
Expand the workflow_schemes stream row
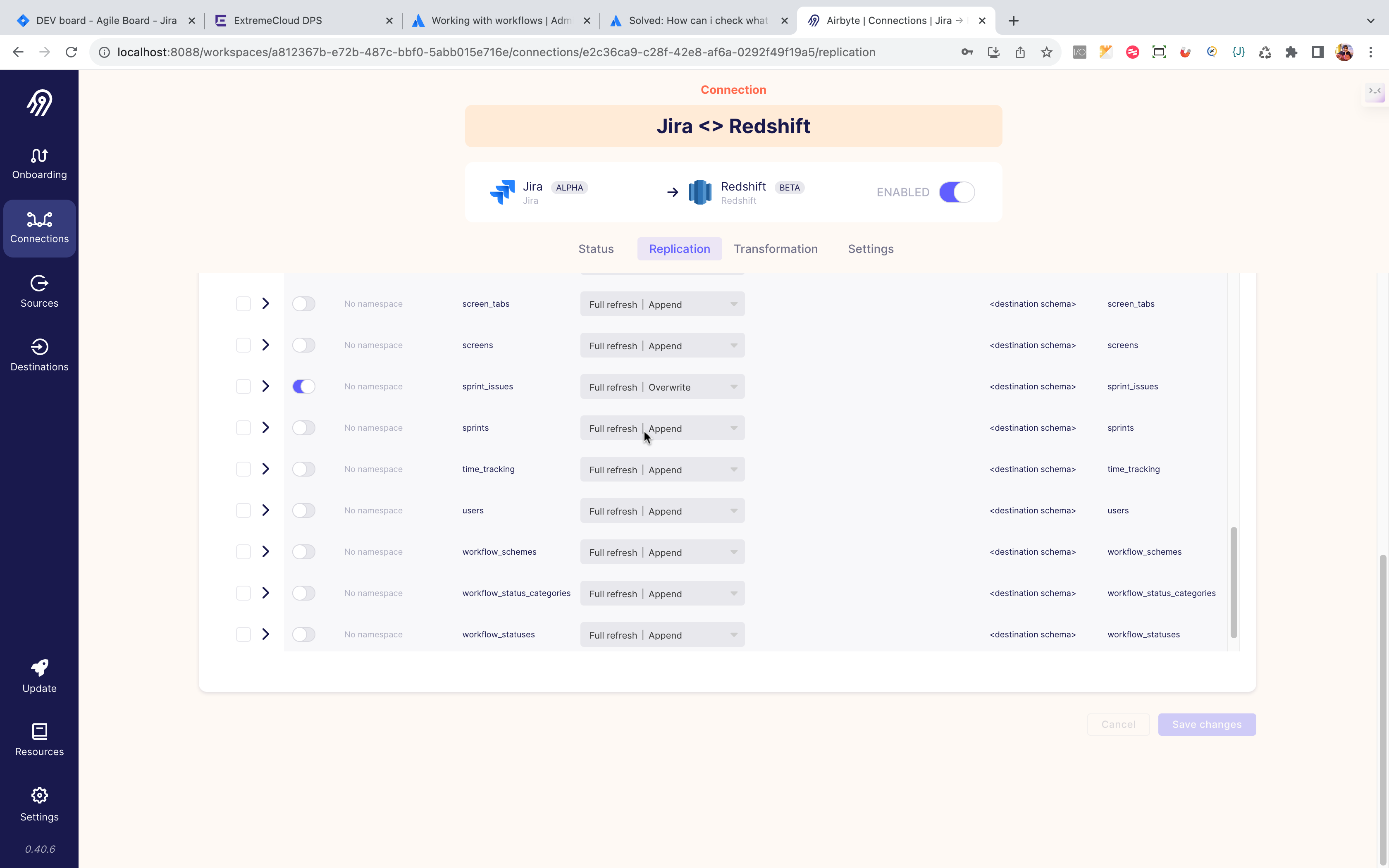(x=266, y=552)
